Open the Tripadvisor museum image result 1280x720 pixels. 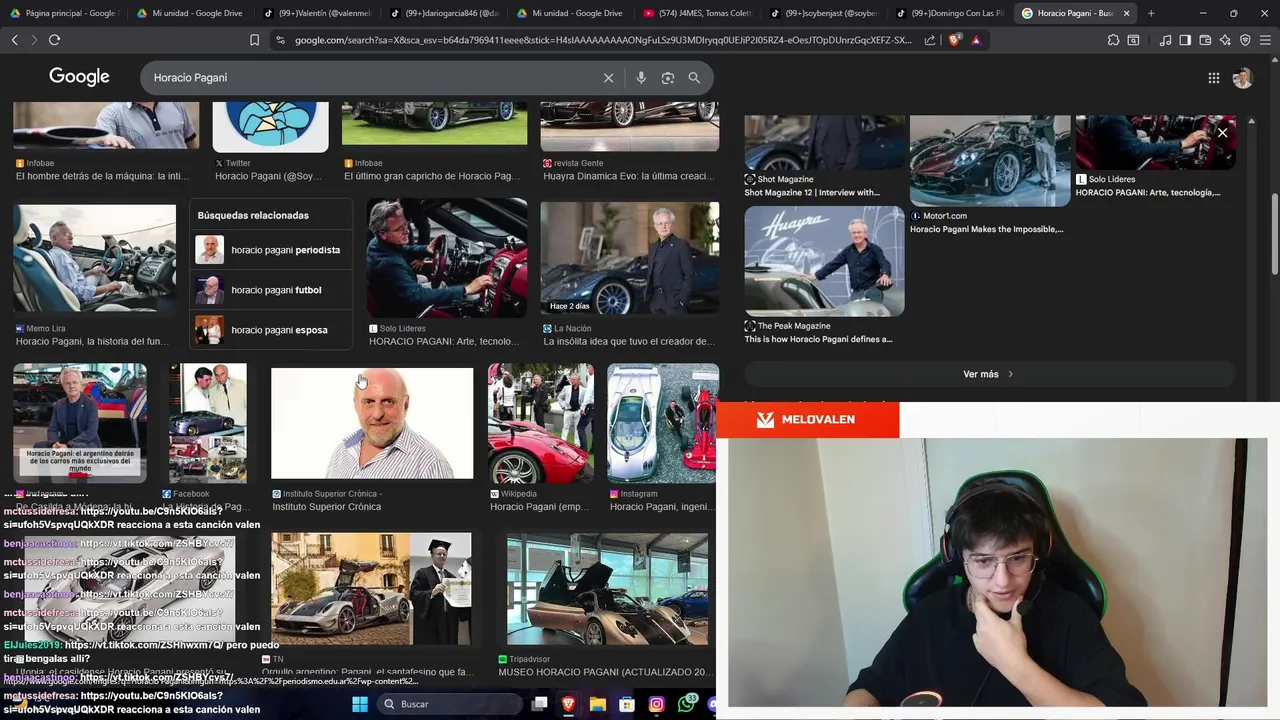point(607,589)
